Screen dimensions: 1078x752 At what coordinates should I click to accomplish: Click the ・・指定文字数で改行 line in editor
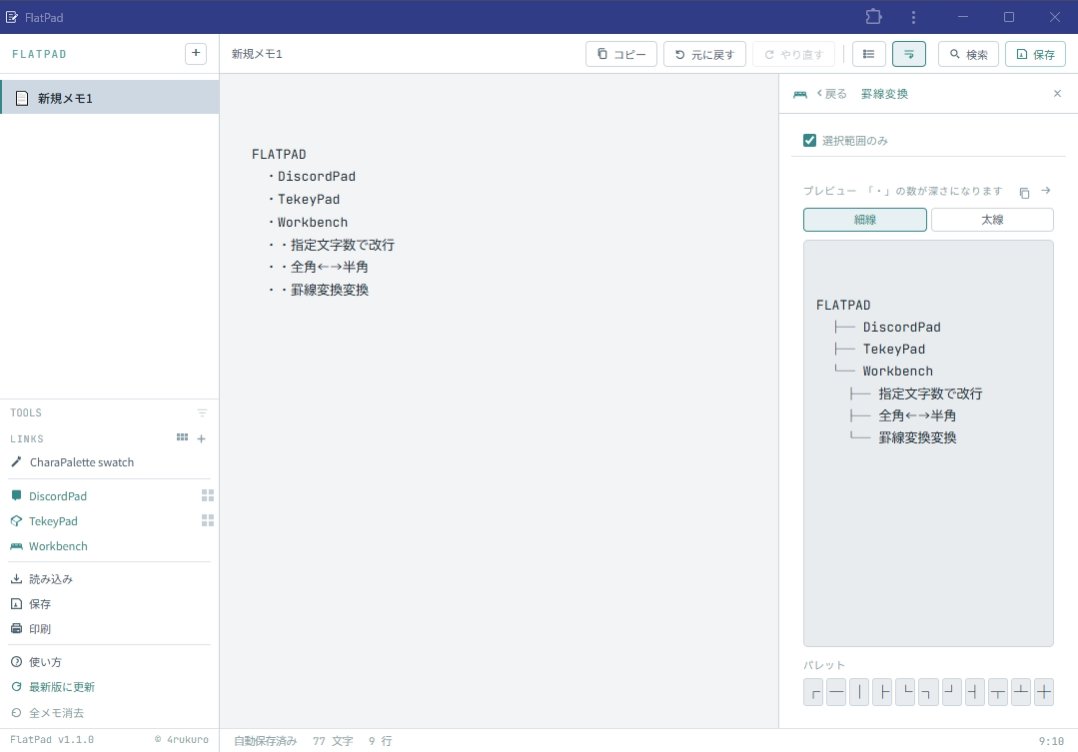(331, 244)
